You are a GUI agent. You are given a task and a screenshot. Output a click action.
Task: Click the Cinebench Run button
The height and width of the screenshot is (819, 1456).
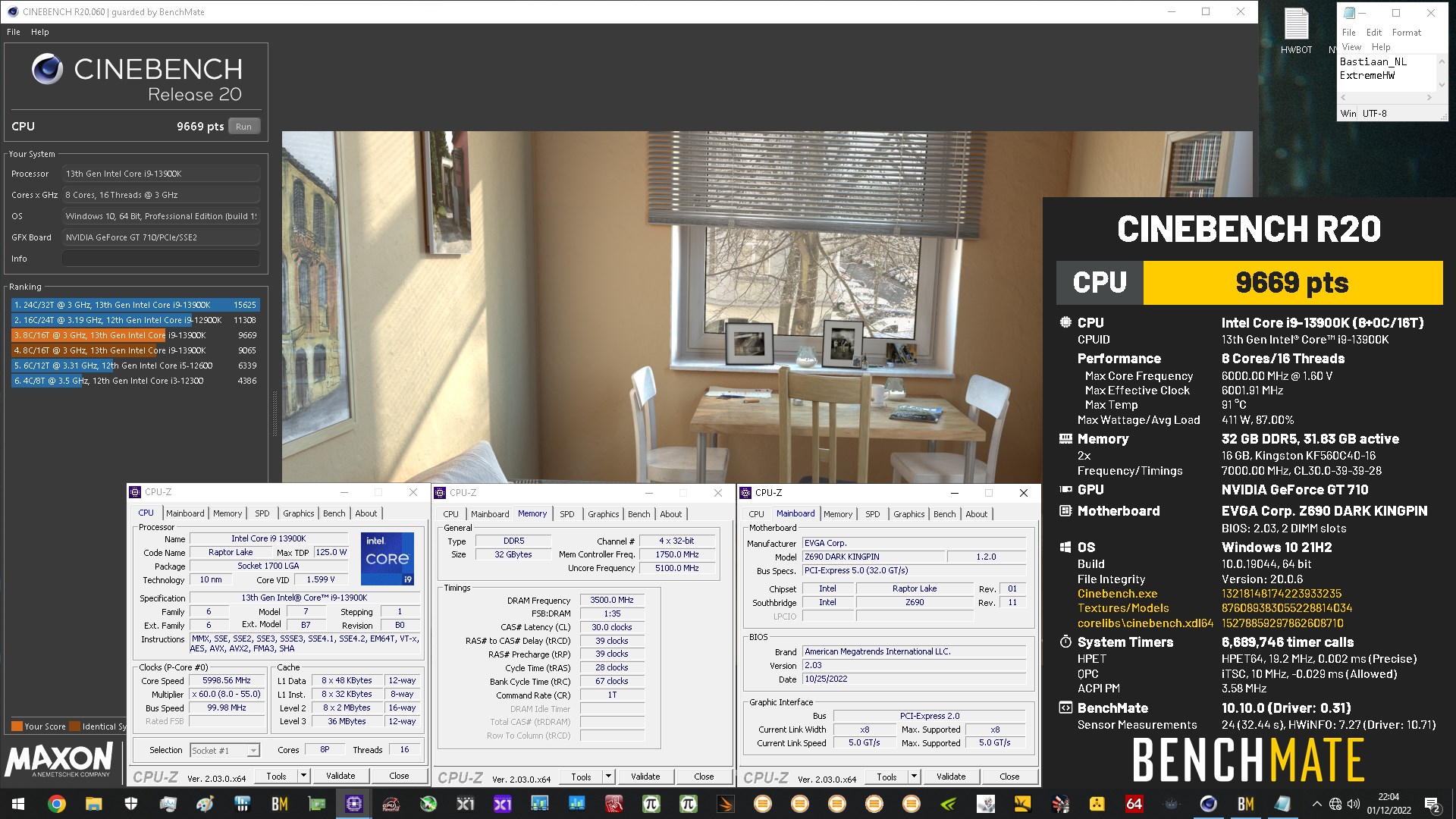(243, 127)
